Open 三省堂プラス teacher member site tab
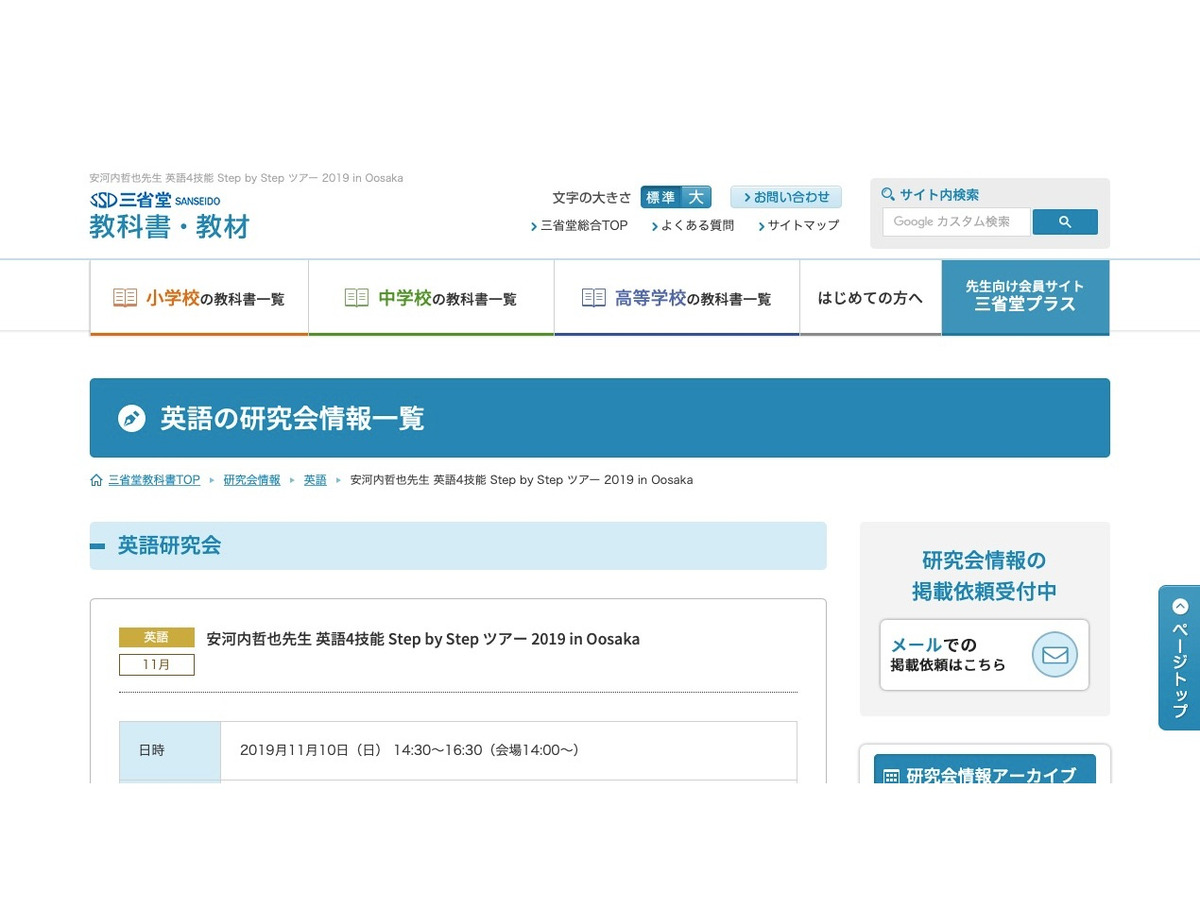Image resolution: width=1200 pixels, height=900 pixels. [x=1025, y=296]
